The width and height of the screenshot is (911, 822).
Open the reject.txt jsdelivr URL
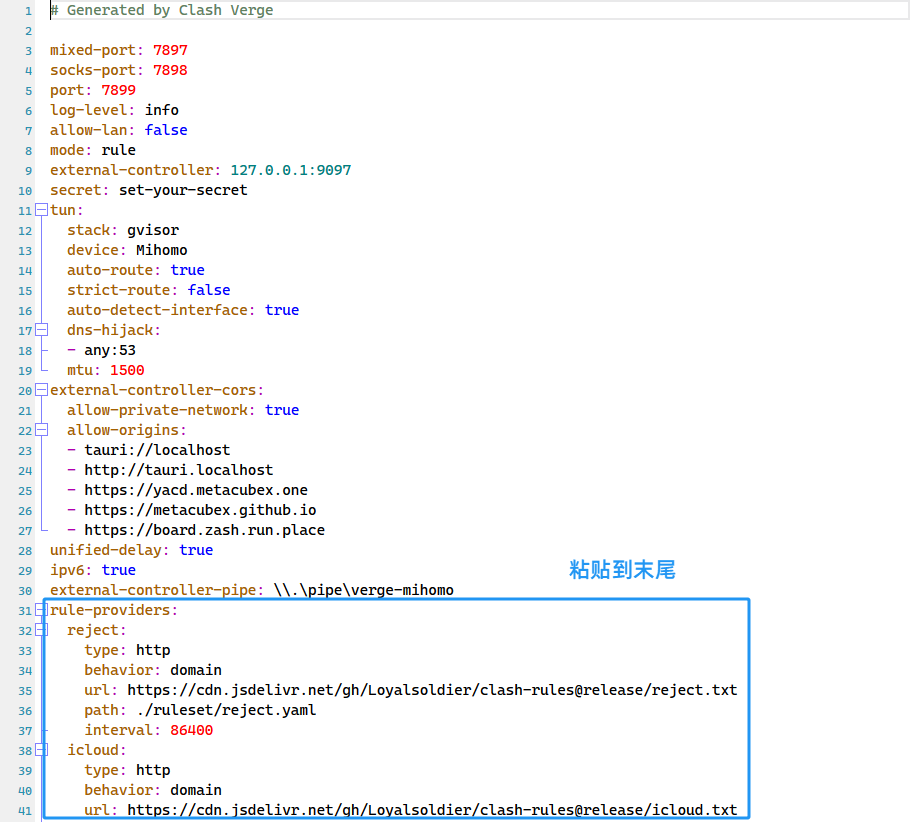(x=432, y=690)
